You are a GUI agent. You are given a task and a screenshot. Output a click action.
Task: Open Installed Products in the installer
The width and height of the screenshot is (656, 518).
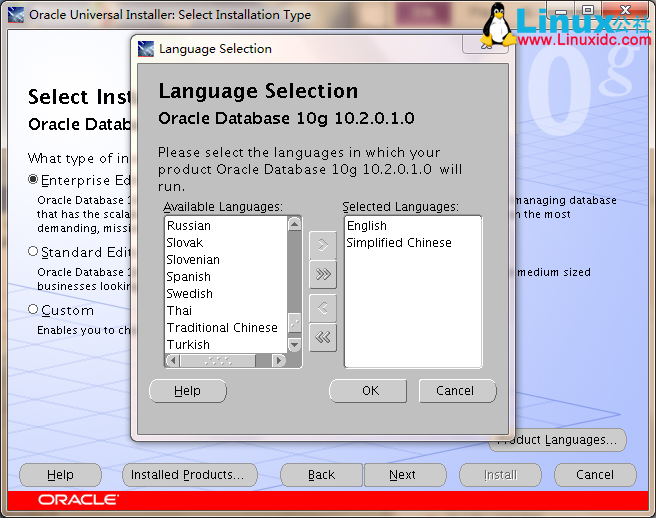(190, 475)
